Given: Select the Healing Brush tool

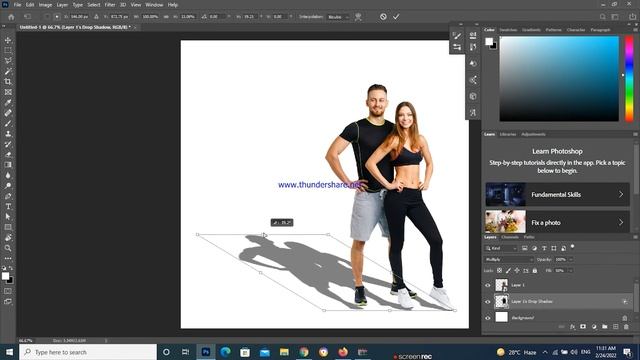Looking at the screenshot, I should click(8, 113).
